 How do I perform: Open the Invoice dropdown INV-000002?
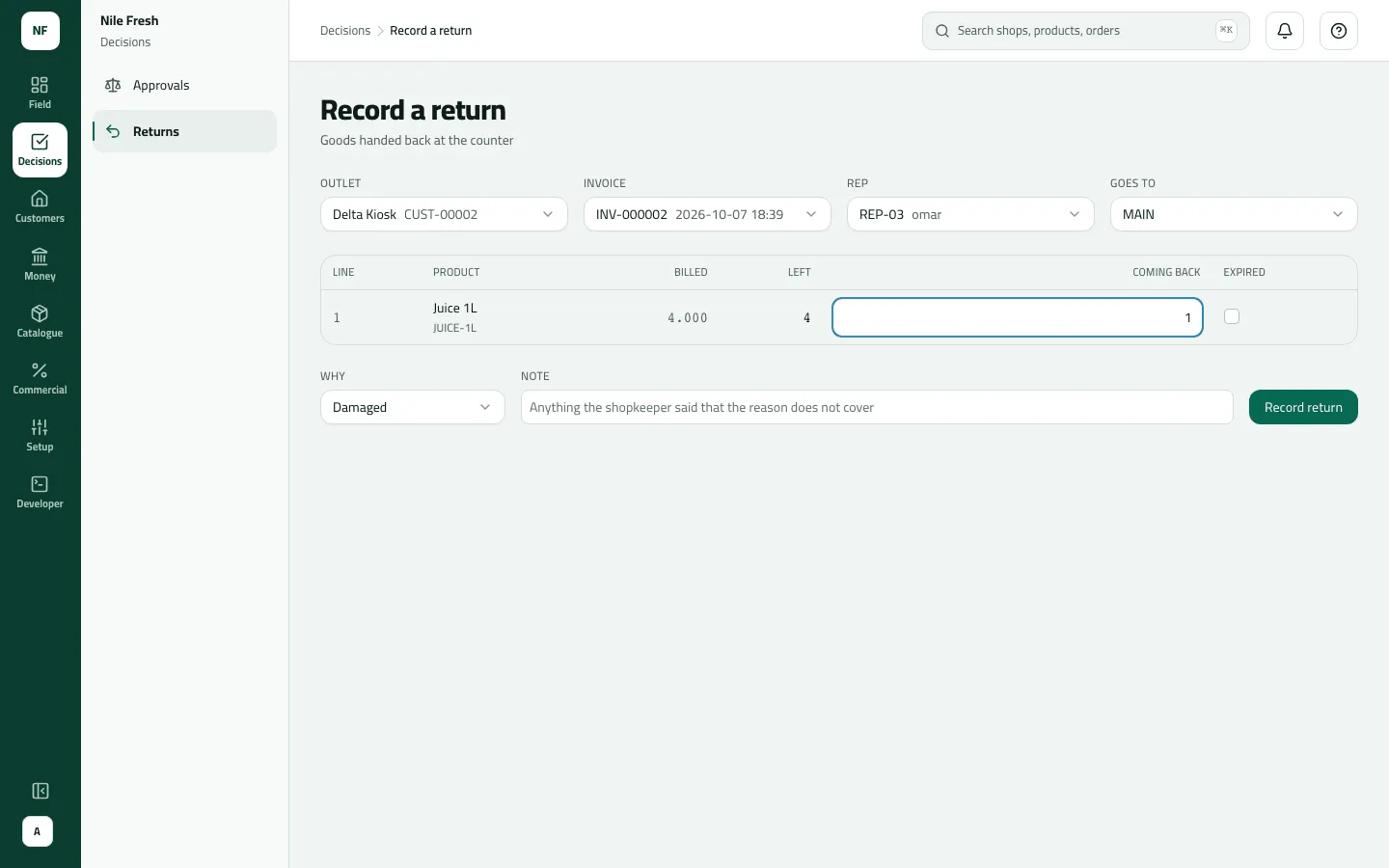[707, 214]
